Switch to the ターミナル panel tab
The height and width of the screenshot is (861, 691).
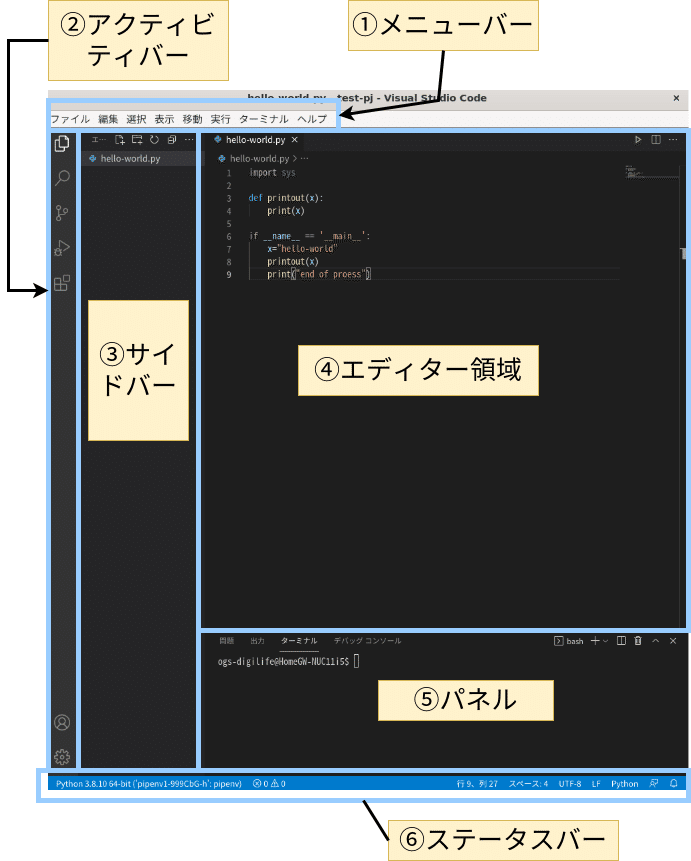point(299,641)
